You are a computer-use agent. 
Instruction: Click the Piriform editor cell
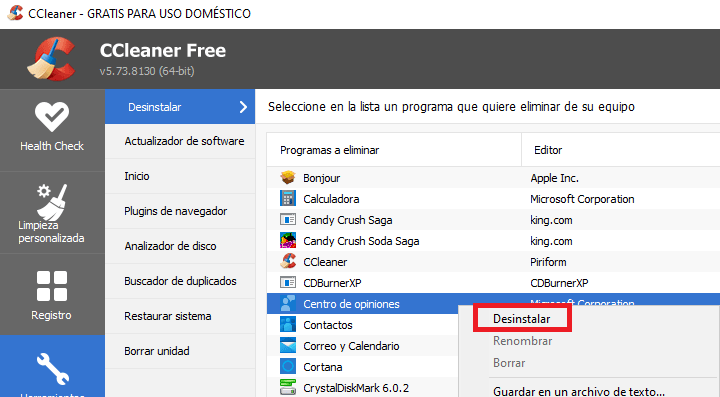pos(548,262)
